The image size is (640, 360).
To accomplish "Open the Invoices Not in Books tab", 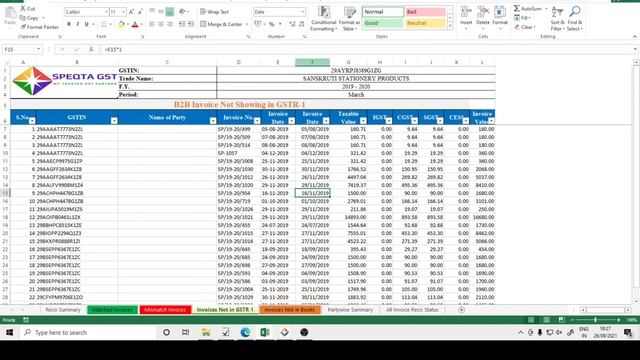I will (290, 310).
